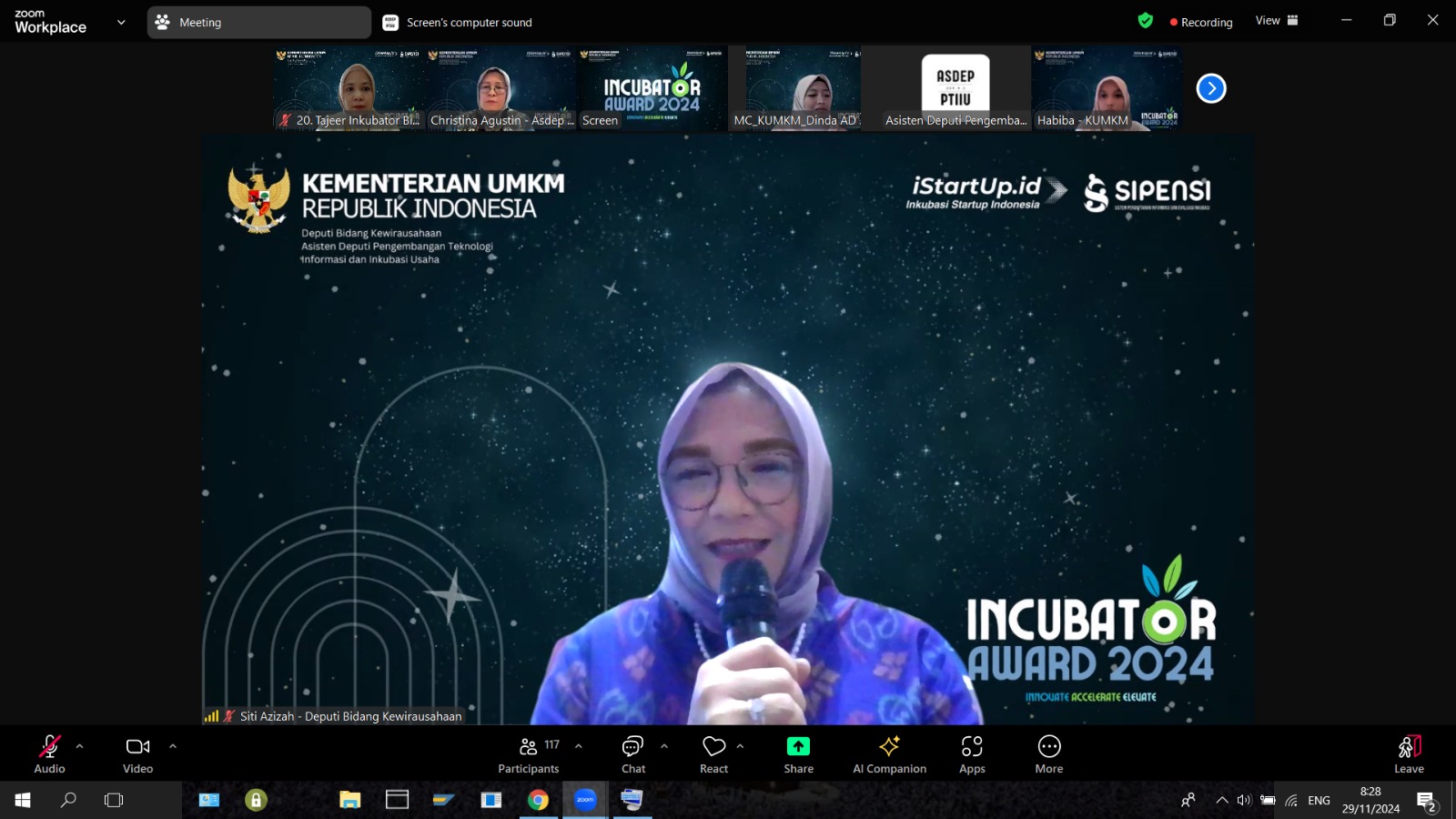Image resolution: width=1456 pixels, height=819 pixels.
Task: Expand the participants options arrow
Action: point(579,746)
